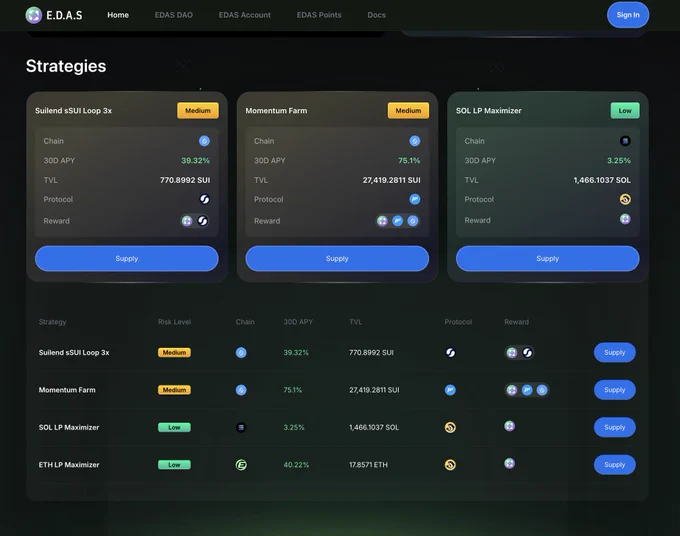This screenshot has height=536, width=680.
Task: Click Solana chain icon on SOL LP Maximizer card
Action: pos(625,141)
